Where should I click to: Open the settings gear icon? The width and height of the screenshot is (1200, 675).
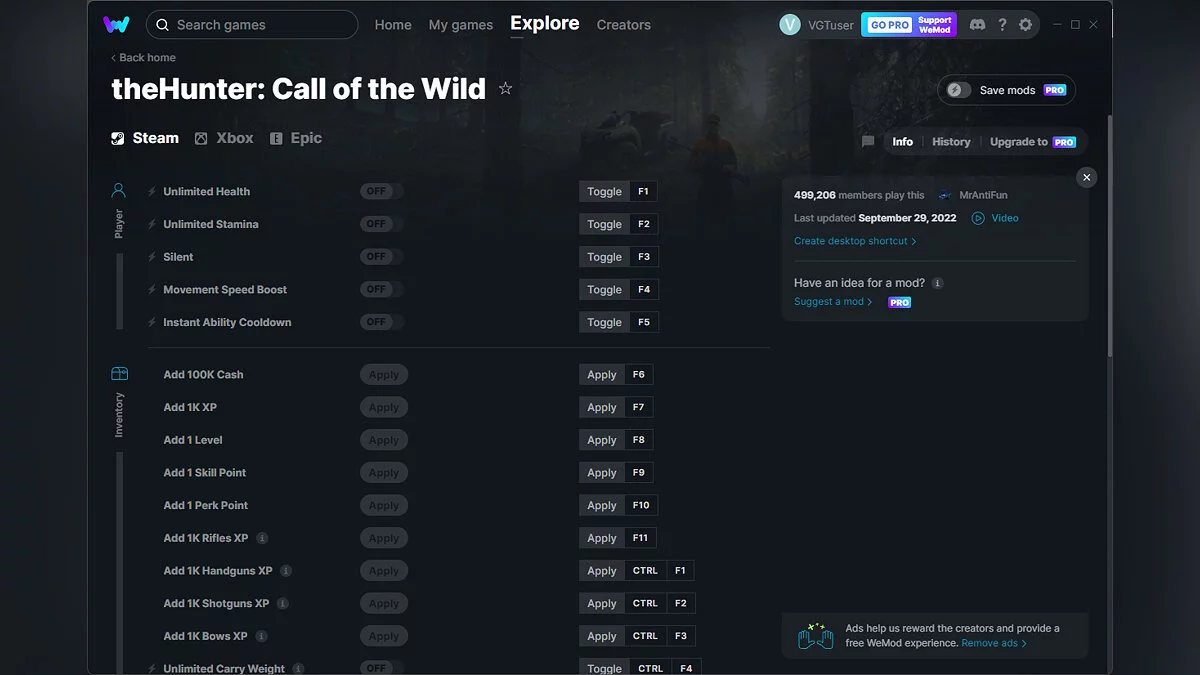pos(1025,24)
